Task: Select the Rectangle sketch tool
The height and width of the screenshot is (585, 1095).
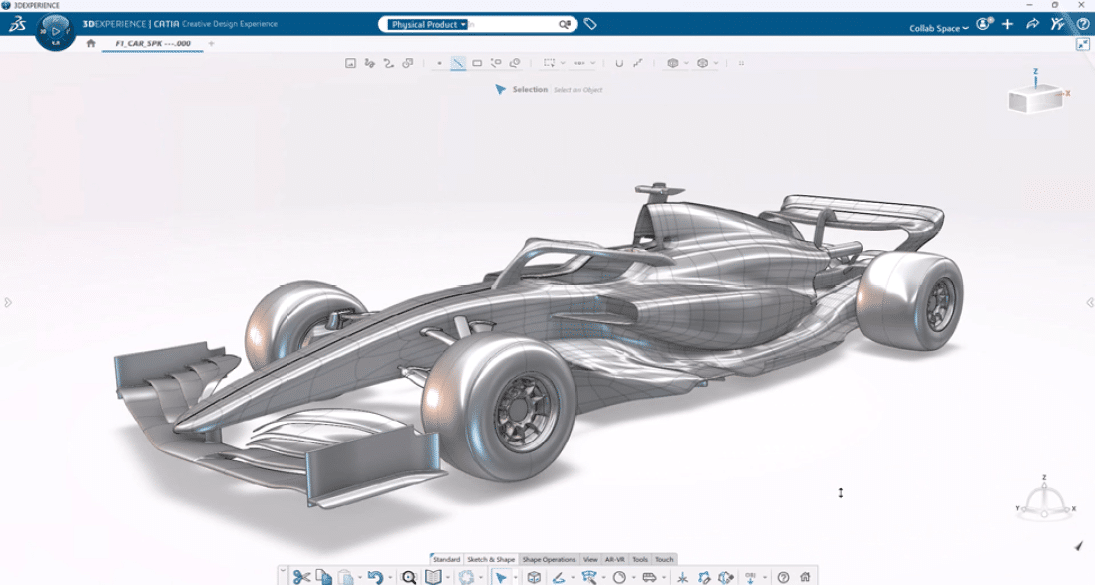Action: (x=478, y=63)
